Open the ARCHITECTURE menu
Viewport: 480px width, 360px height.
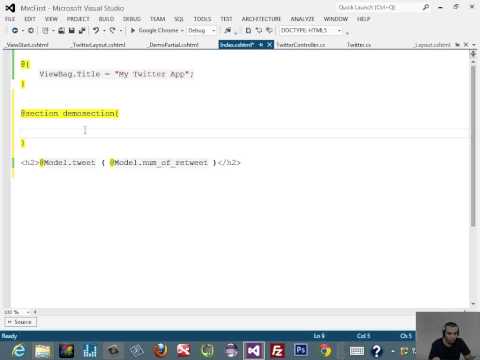point(261,19)
